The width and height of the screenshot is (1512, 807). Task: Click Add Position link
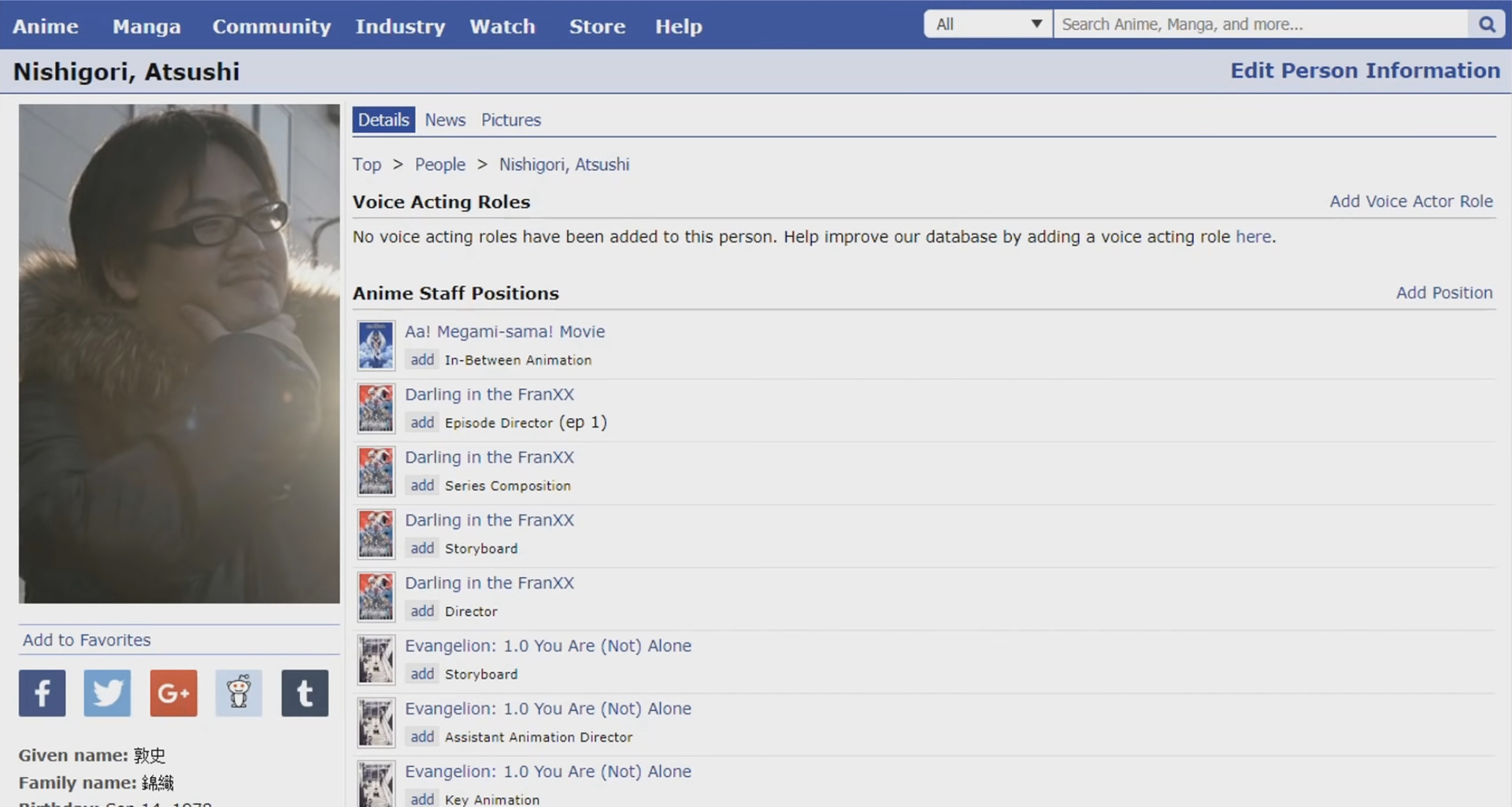1443,293
